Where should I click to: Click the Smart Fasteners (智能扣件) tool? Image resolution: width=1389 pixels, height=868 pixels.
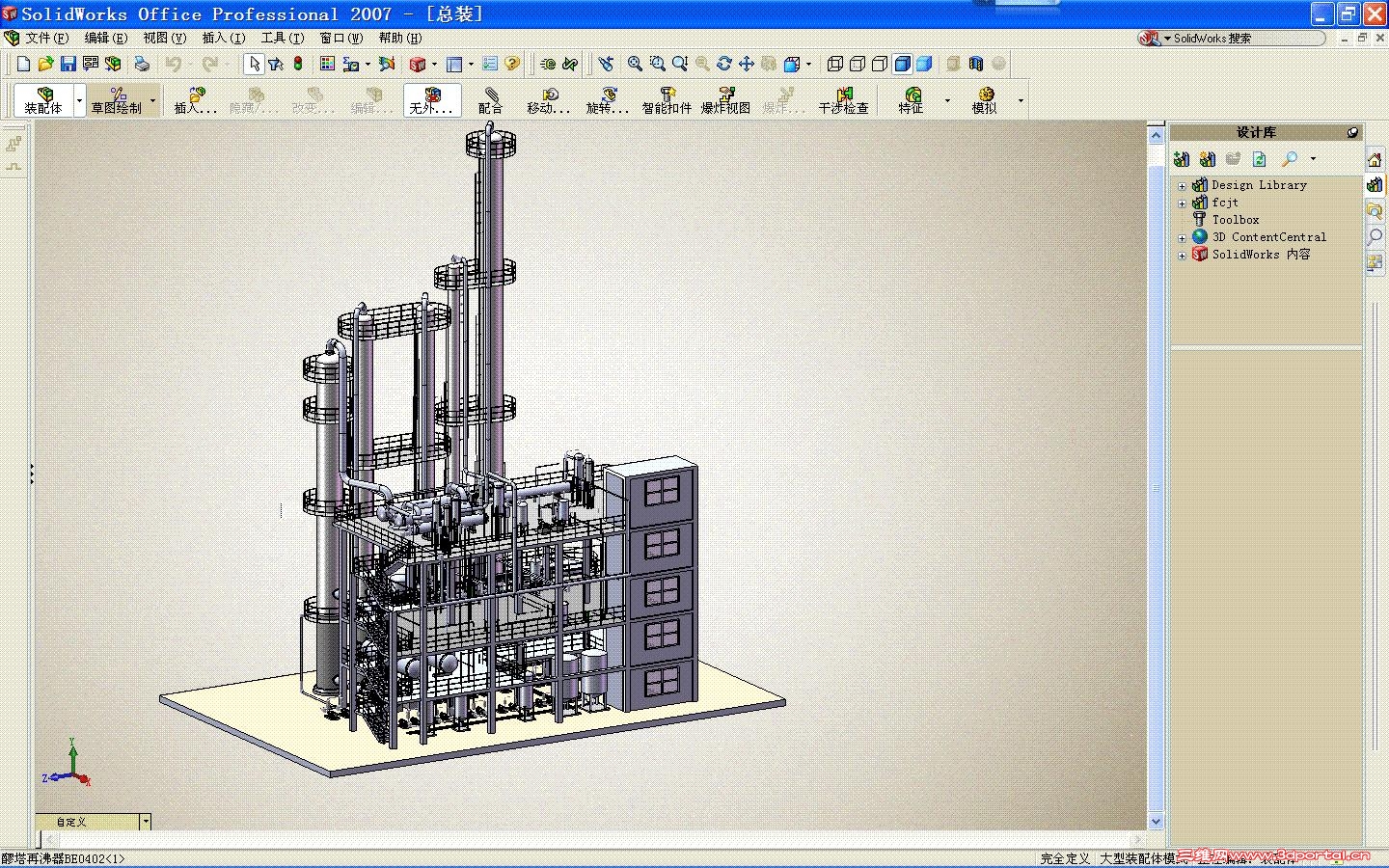tap(667, 100)
